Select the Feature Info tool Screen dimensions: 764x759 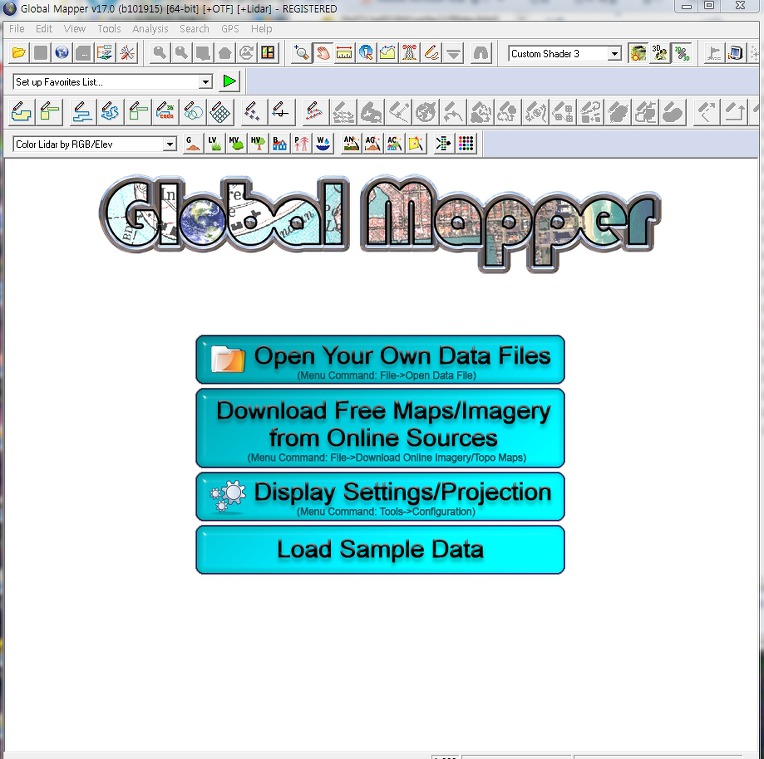(365, 53)
